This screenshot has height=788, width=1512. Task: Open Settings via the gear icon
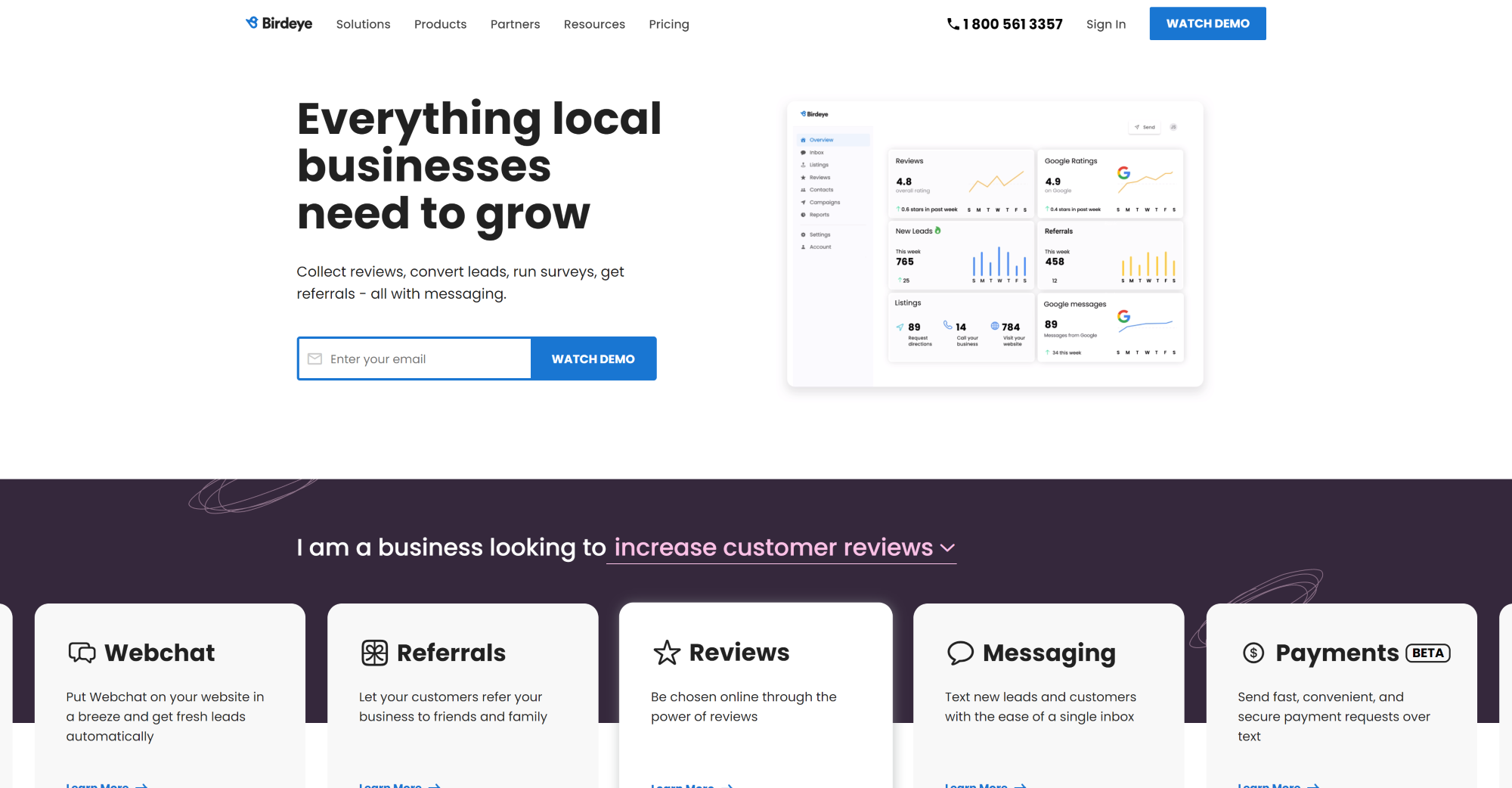point(804,234)
